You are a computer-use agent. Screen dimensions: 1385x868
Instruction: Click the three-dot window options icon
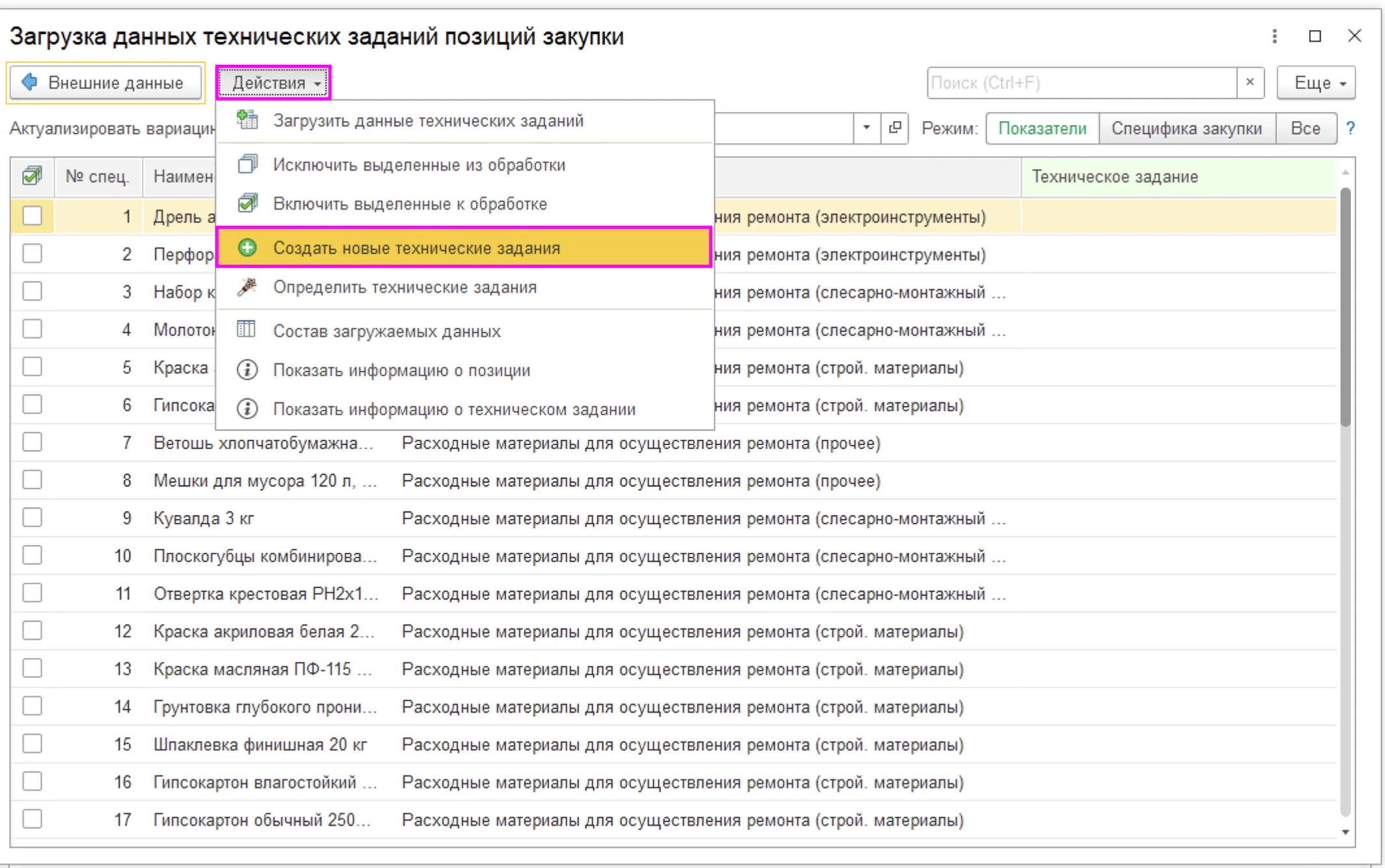pyautogui.click(x=1275, y=36)
